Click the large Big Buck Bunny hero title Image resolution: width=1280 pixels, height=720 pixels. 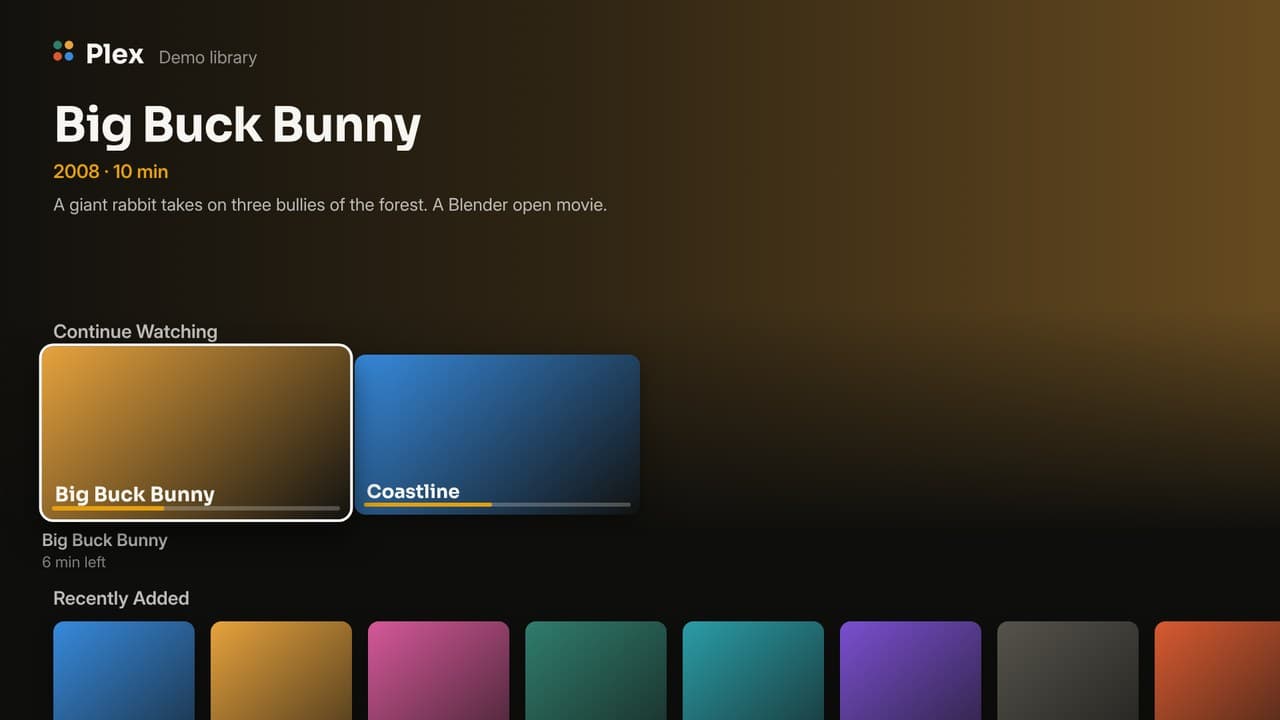click(237, 125)
